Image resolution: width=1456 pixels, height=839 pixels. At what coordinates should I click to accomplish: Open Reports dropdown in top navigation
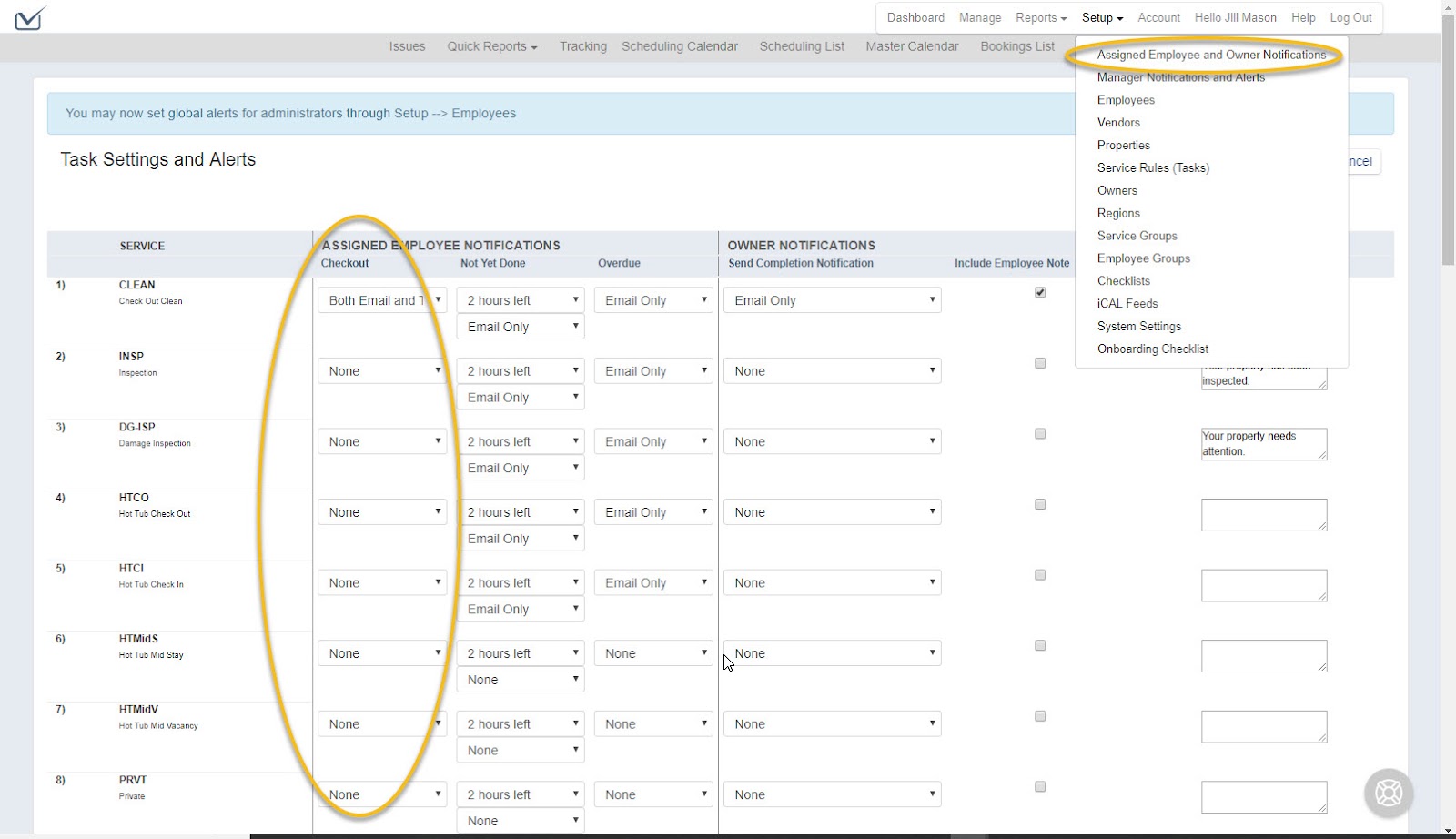pyautogui.click(x=1041, y=17)
